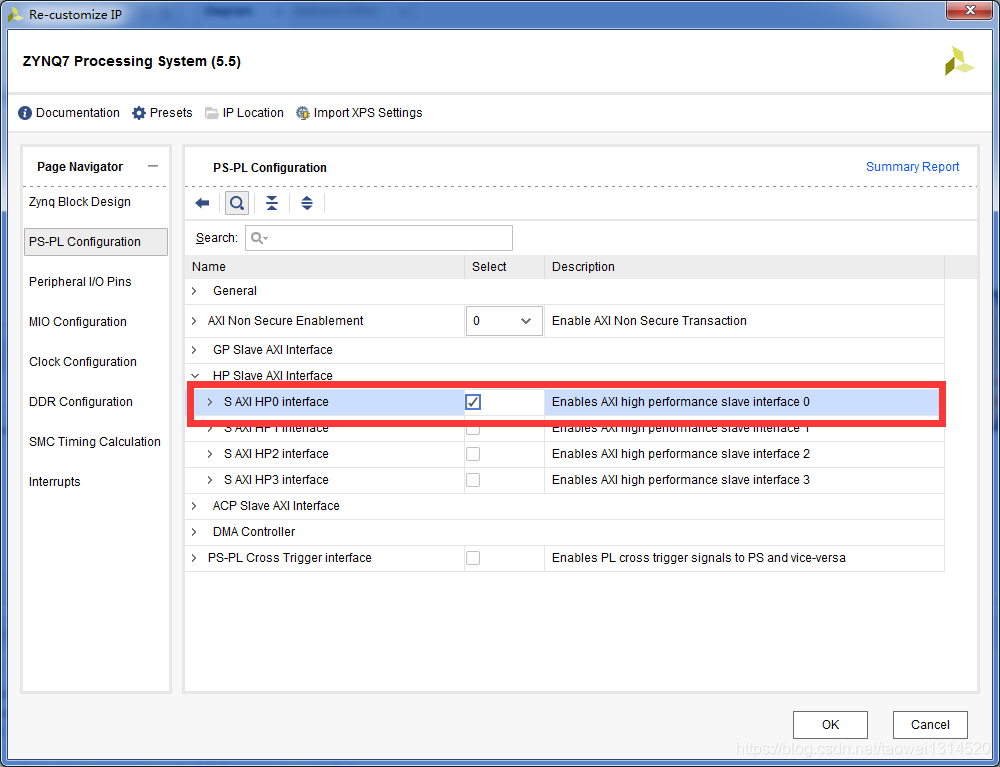Click the Name column header
This screenshot has width=1000, height=767.
tap(325, 267)
